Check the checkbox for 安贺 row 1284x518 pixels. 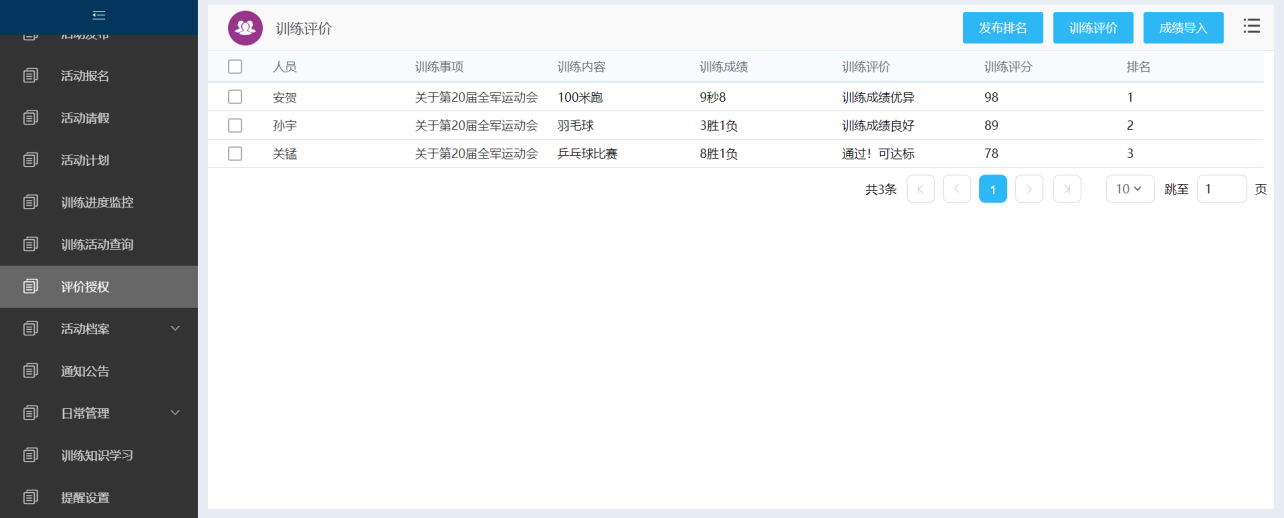(235, 97)
